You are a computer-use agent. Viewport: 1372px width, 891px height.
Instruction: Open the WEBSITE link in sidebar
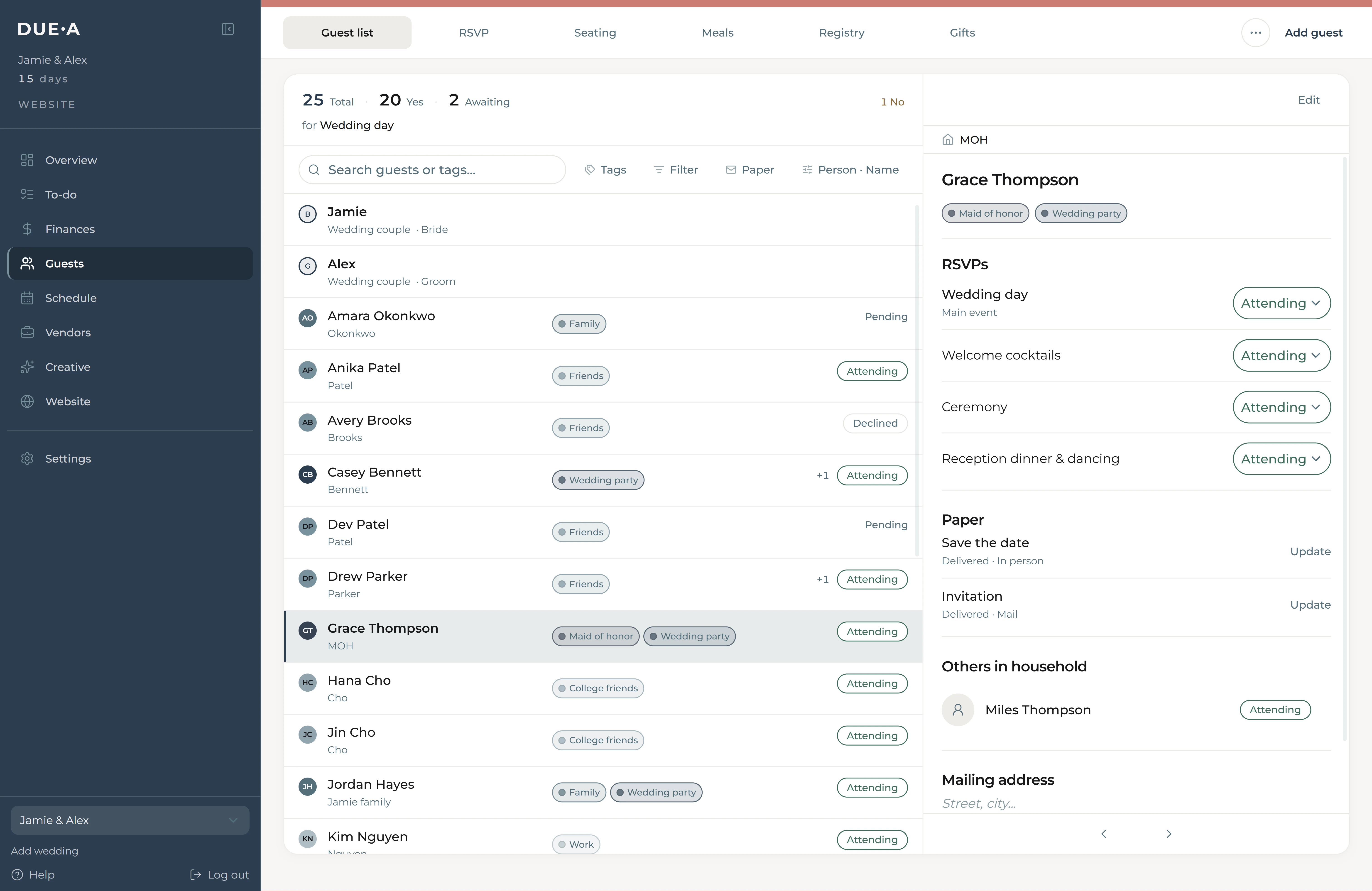[47, 104]
